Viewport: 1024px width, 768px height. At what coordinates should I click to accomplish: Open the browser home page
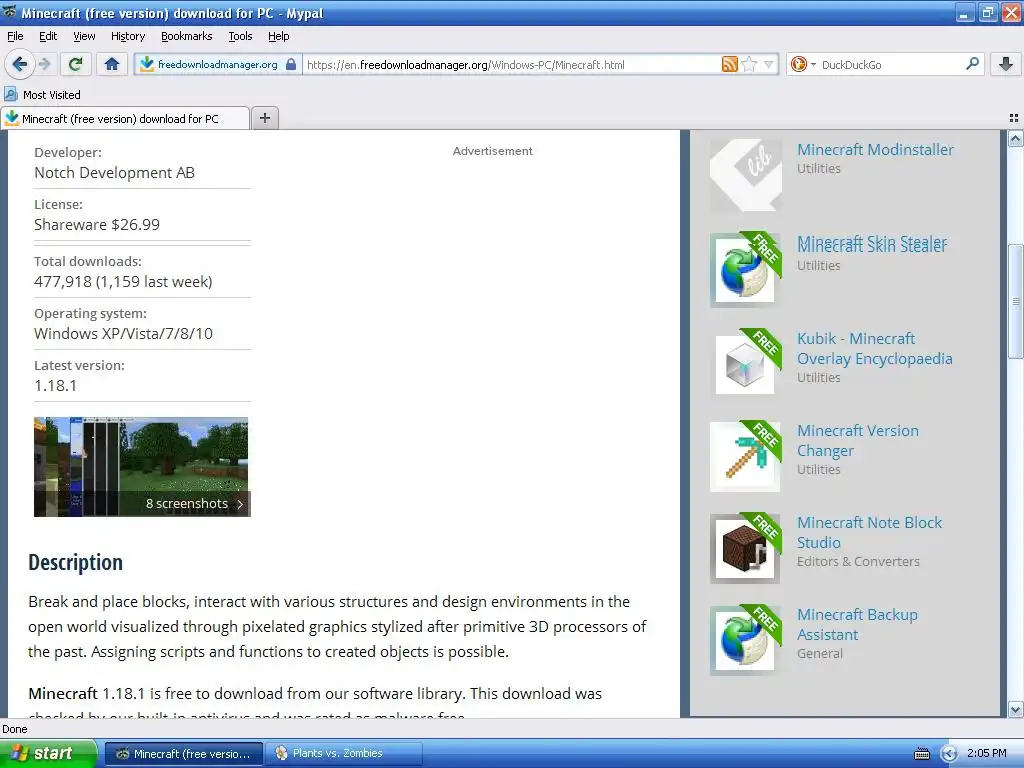[x=112, y=64]
